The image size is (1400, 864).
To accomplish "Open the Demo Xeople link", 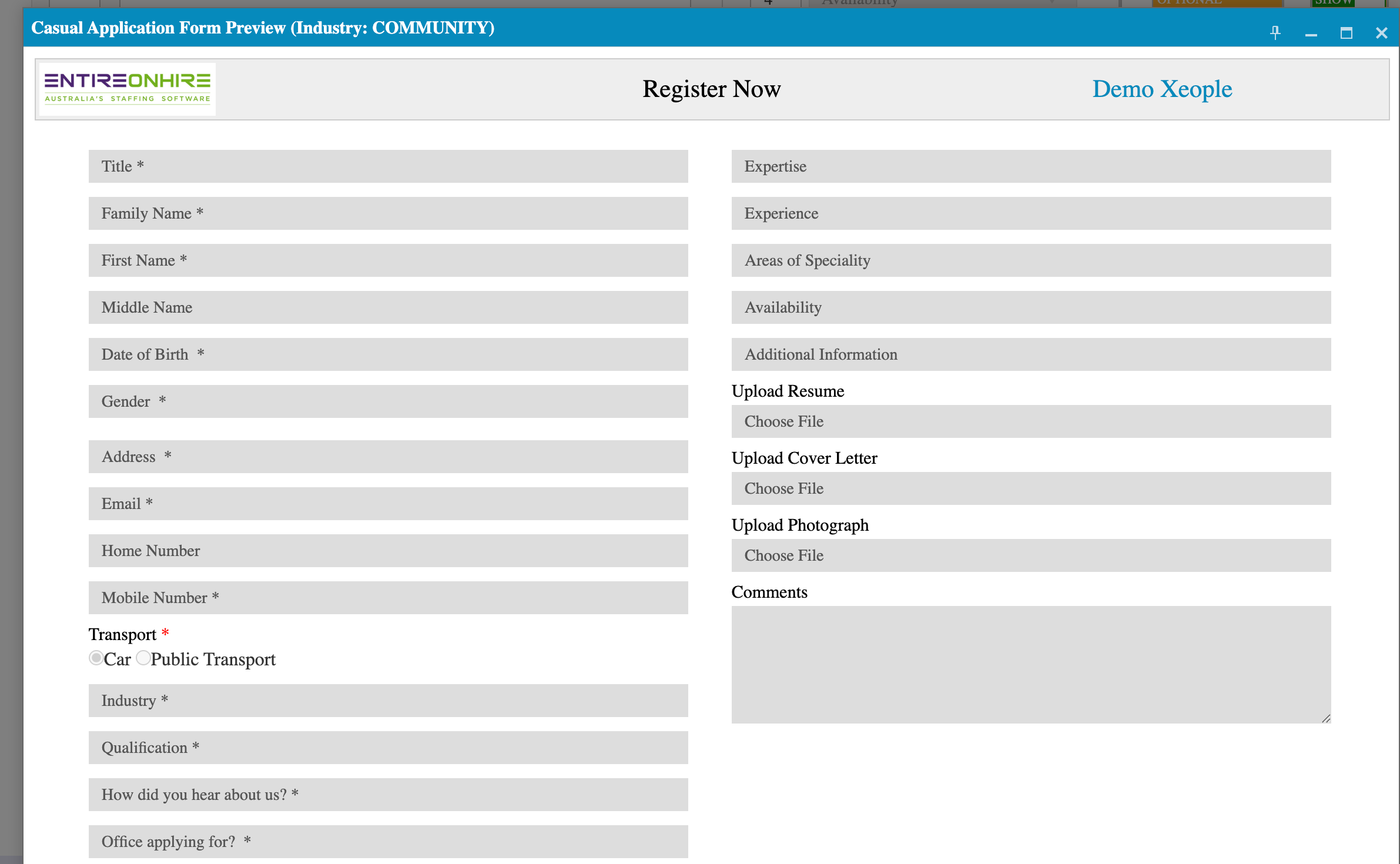I will pyautogui.click(x=1162, y=89).
